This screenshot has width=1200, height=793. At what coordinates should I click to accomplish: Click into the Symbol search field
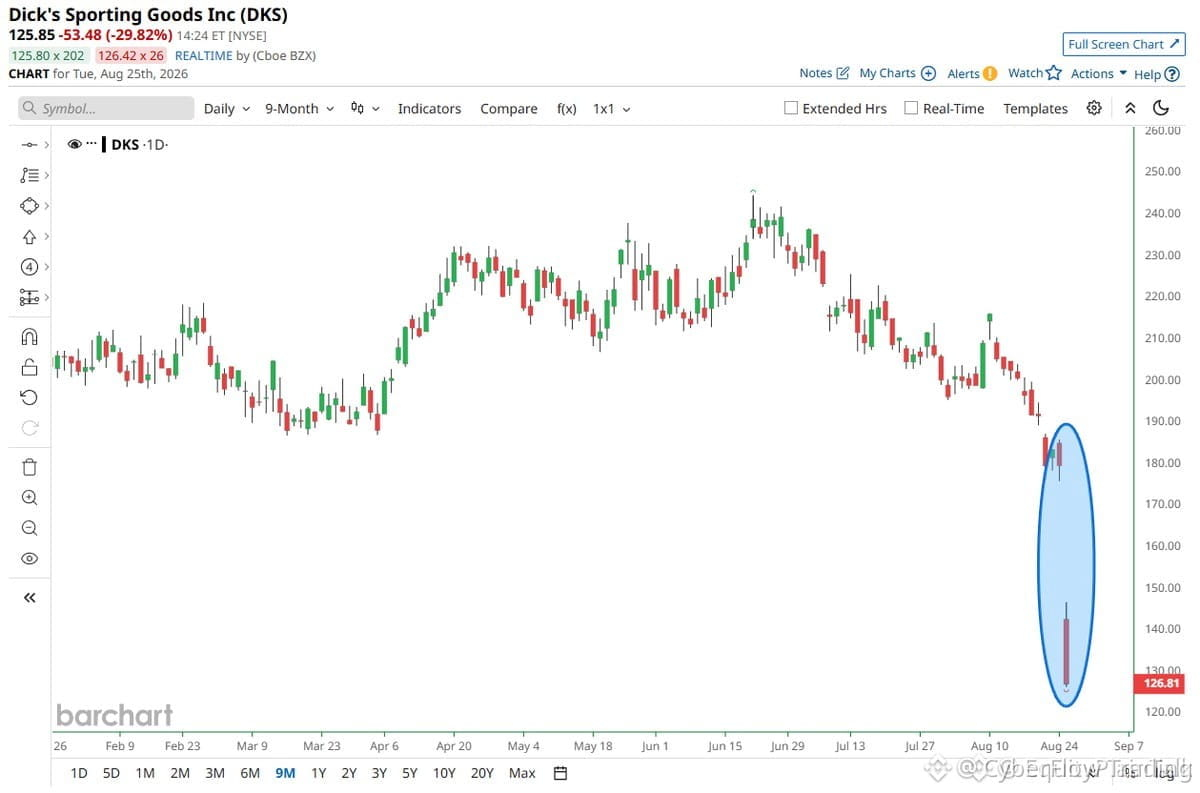[x=106, y=108]
